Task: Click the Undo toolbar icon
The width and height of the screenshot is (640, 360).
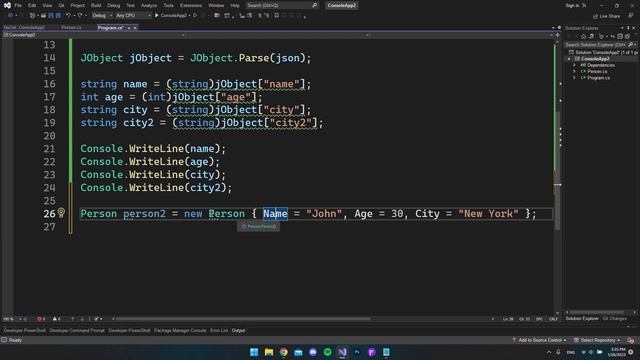Action: [68, 16]
